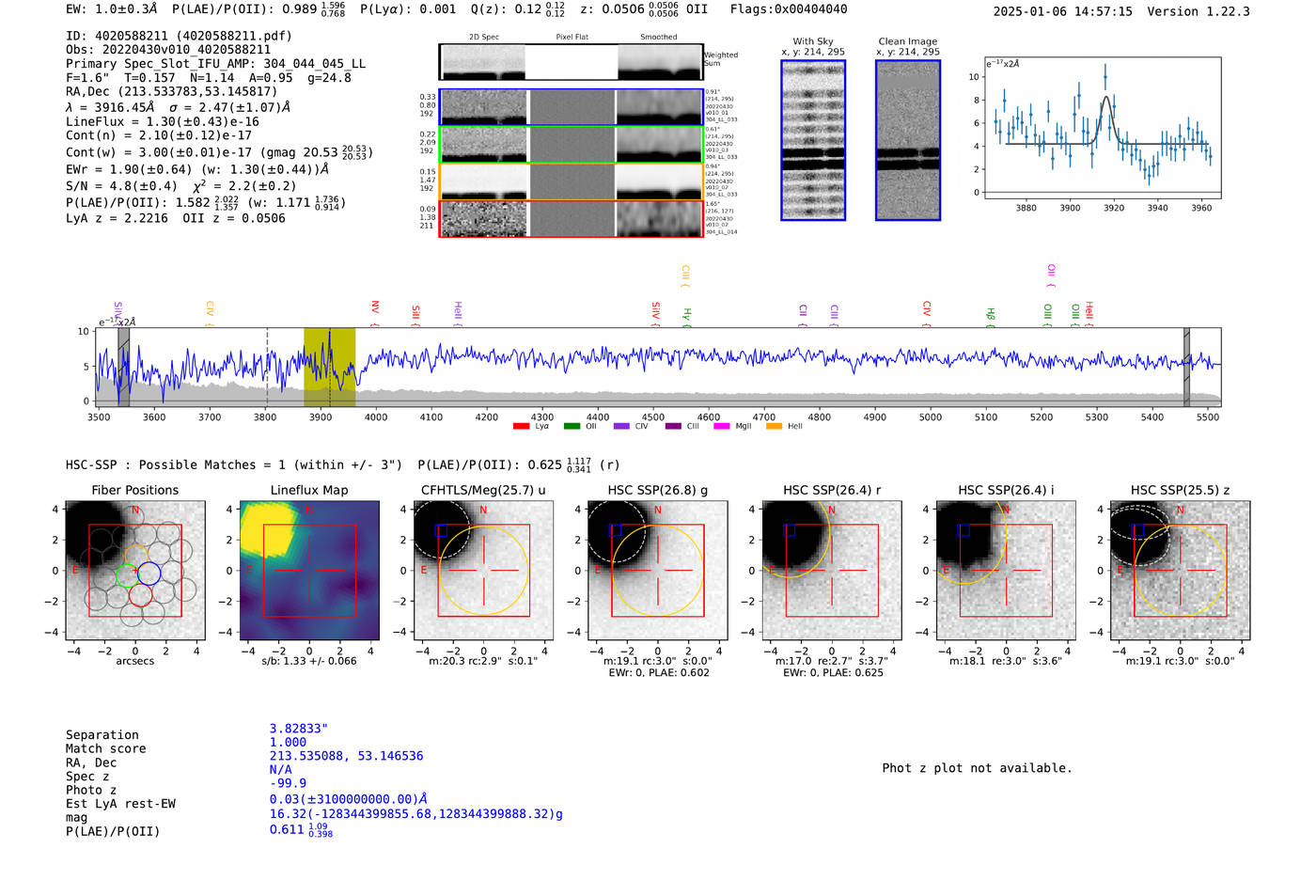The width and height of the screenshot is (1316, 896).
Task: Click the magenta MgII legend swatch
Action: [x=722, y=427]
